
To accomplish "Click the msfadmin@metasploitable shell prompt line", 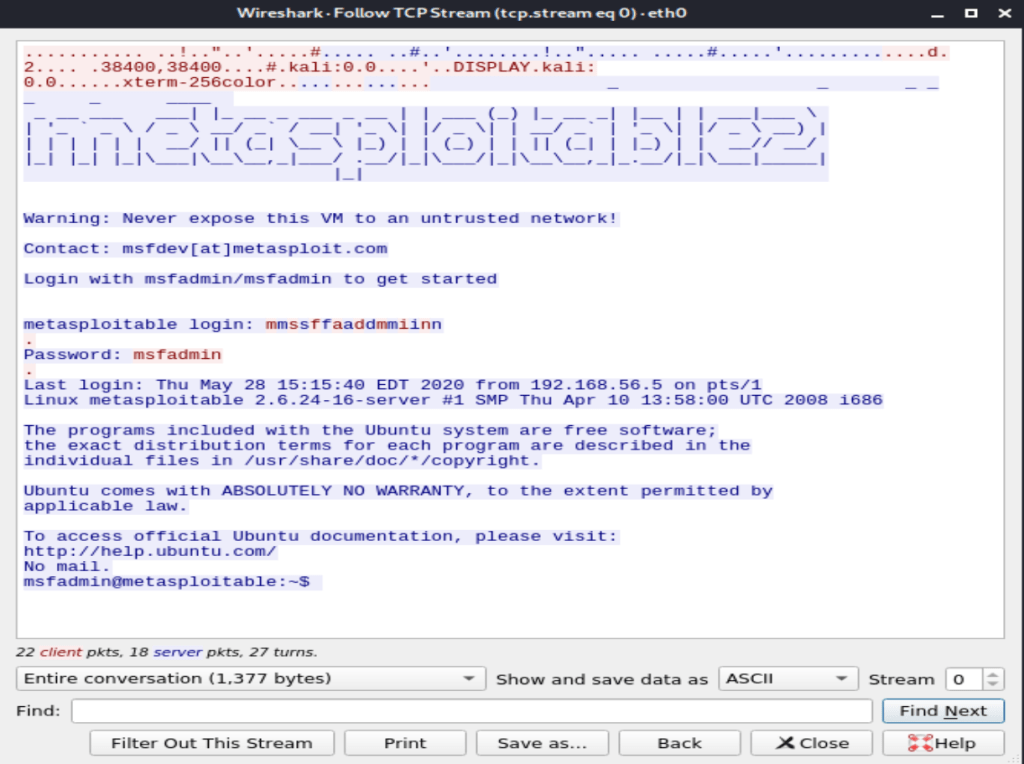I will pos(166,581).
